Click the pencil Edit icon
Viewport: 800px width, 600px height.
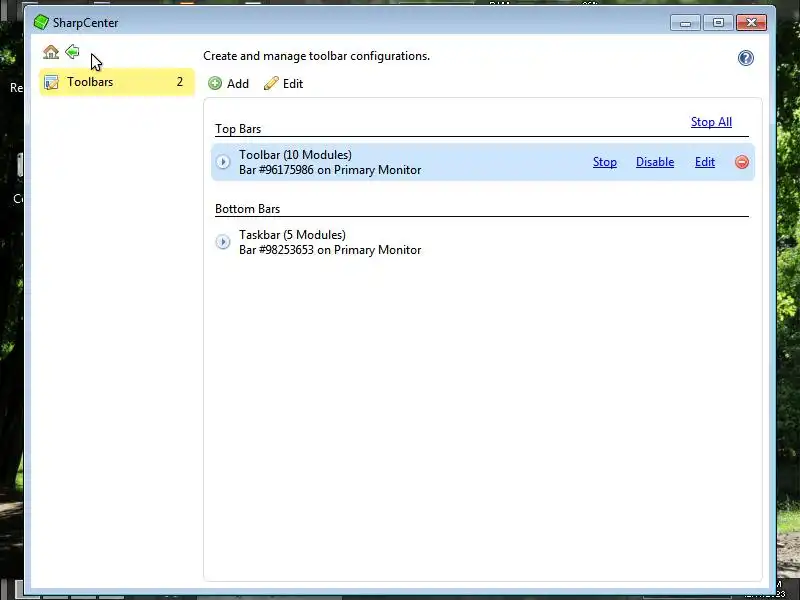tap(271, 83)
